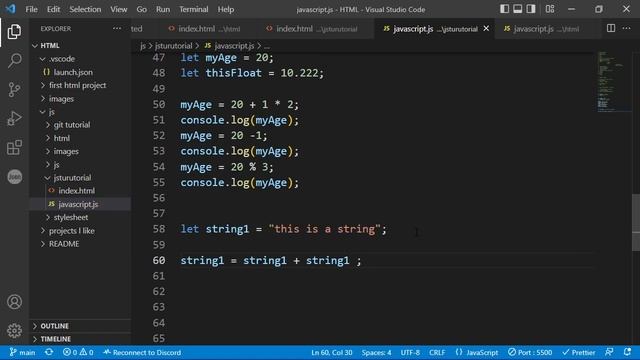This screenshot has height=360, width=640.
Task: Click Ln 60, Col 30 cursor position
Action: coord(331,353)
